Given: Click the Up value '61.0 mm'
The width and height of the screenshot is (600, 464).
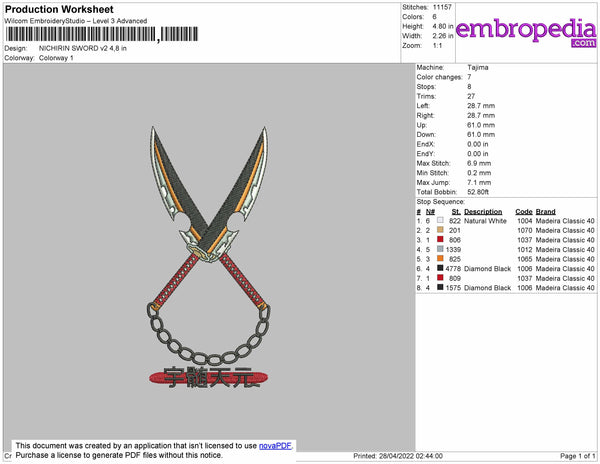Looking at the screenshot, I should click(481, 125).
